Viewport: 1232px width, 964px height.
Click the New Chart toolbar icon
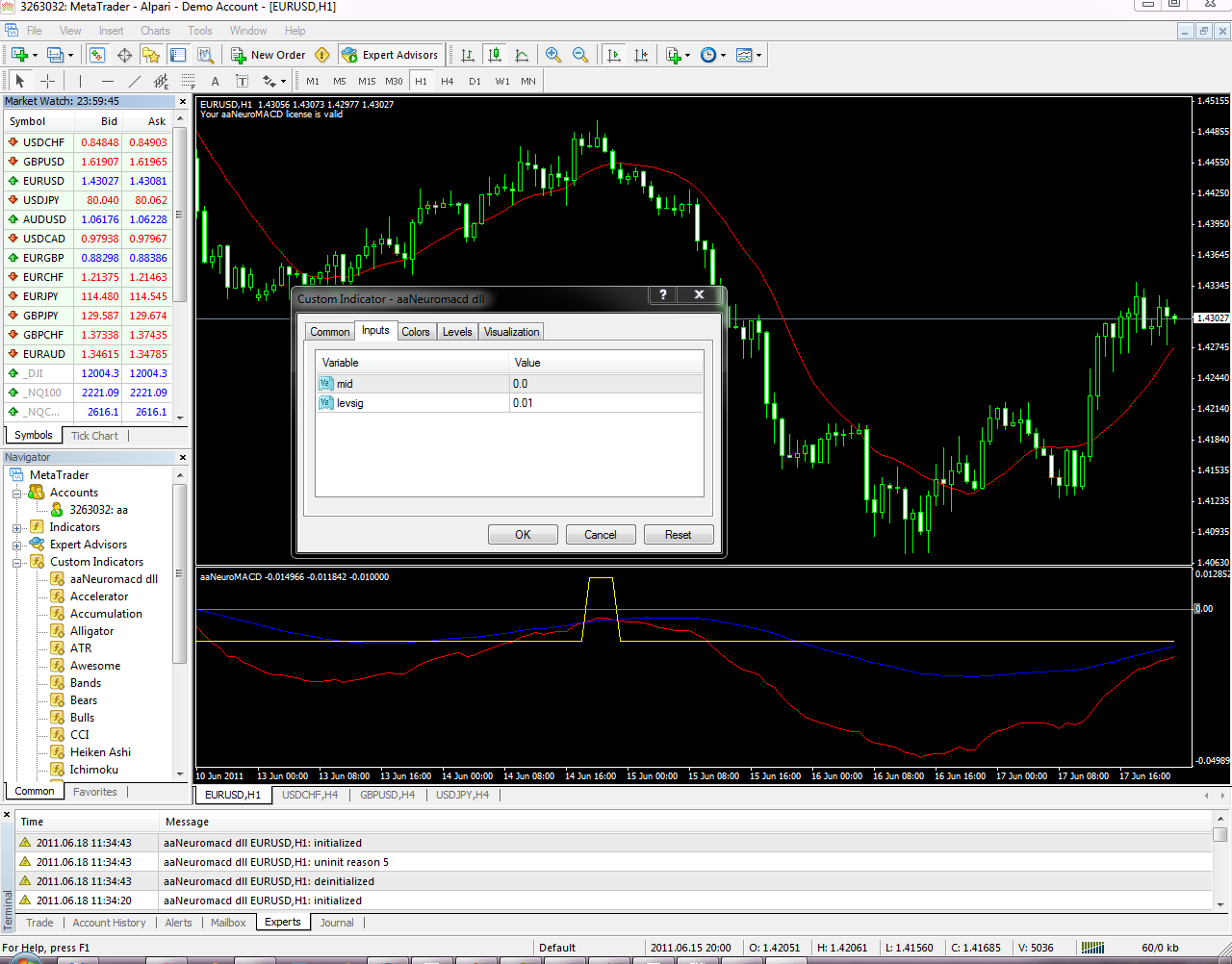(x=19, y=55)
